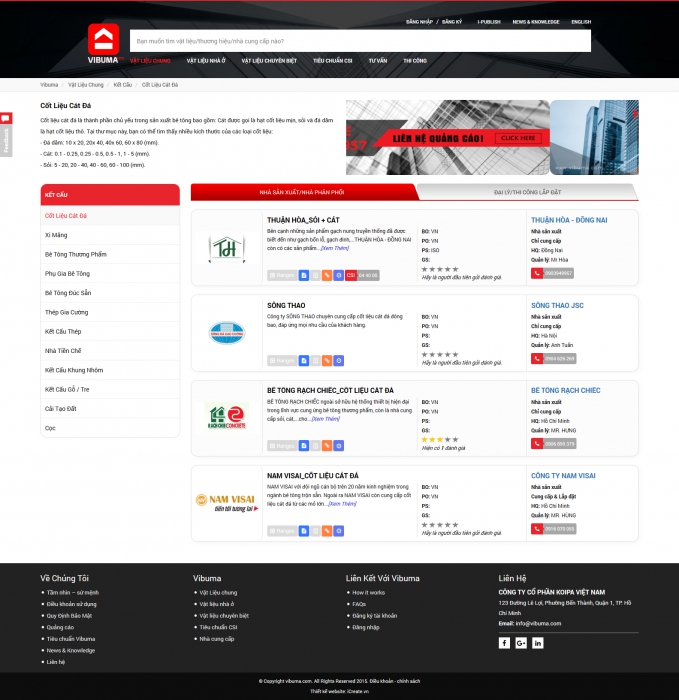The image size is (679, 700).
Task: Open the Feedback side tab chat icon
Action: tap(6, 118)
